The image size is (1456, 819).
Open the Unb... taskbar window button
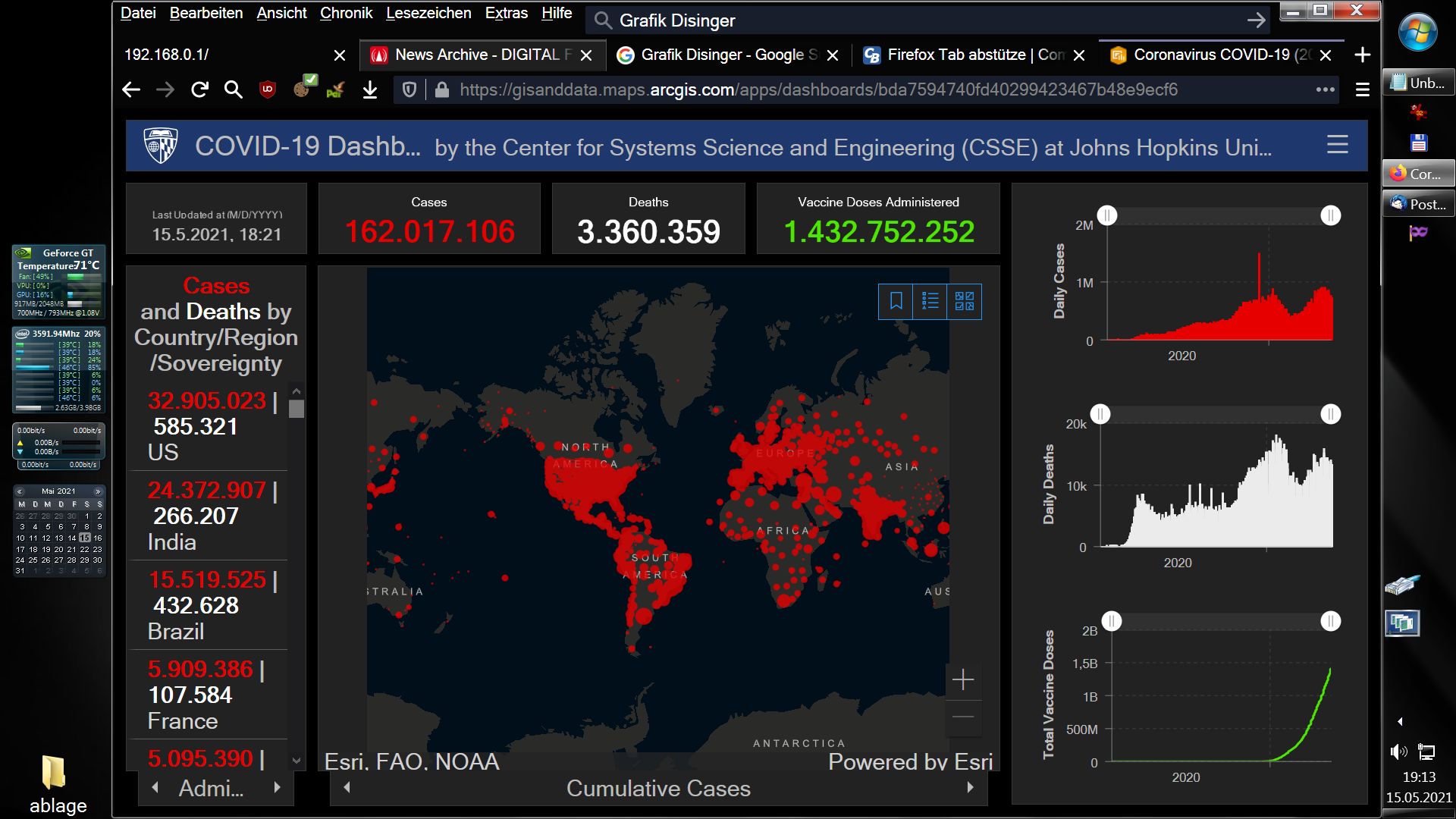(x=1418, y=83)
